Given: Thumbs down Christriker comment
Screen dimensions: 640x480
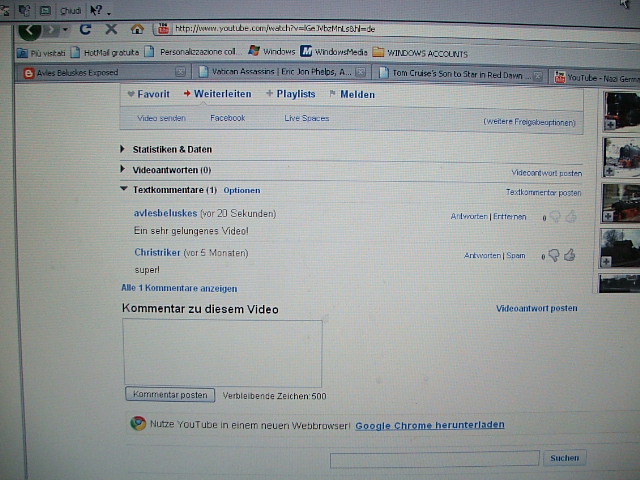Looking at the screenshot, I should click(x=554, y=256).
